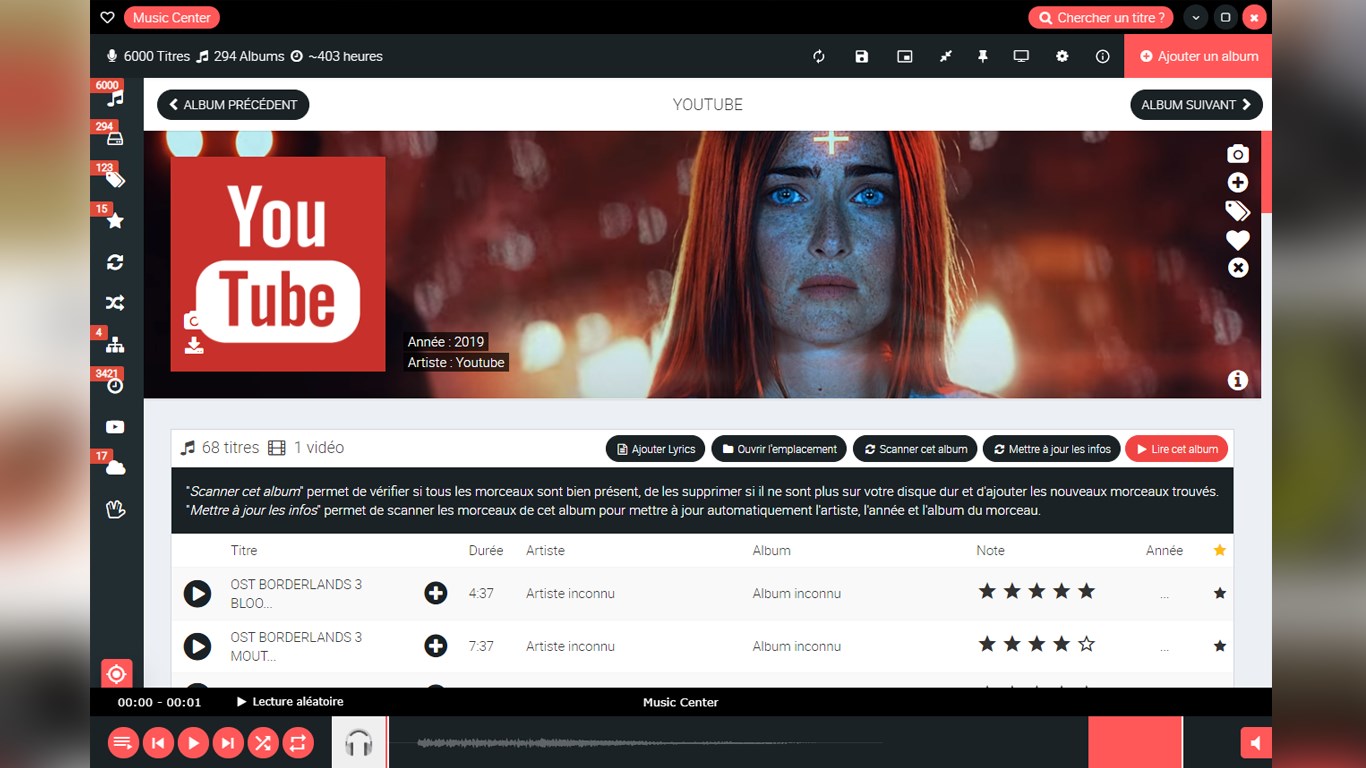Click Ajouter un album button
The height and width of the screenshot is (768, 1366).
[1198, 57]
